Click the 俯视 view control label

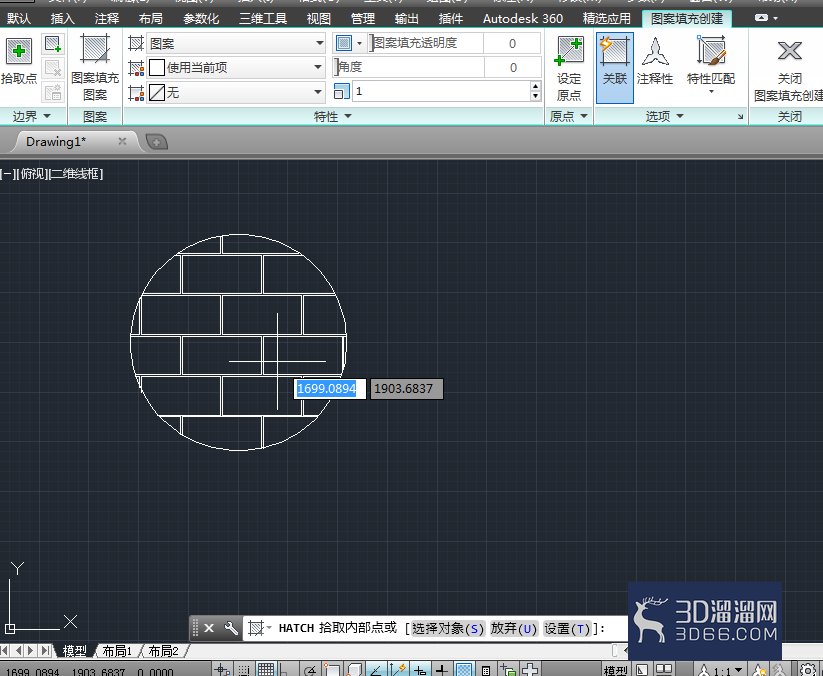tap(33, 174)
